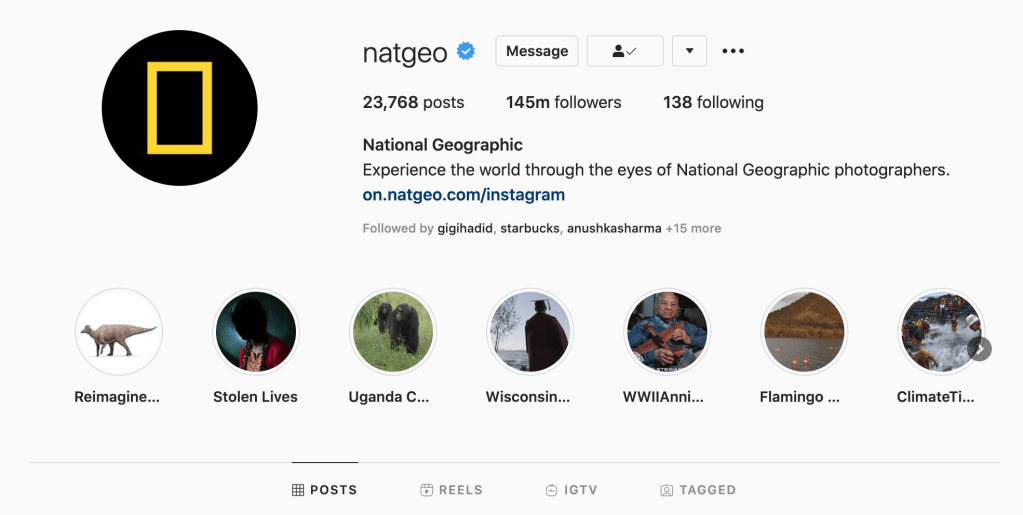The image size is (1023, 515).
Task: Expand suggested accounts dropdown arrow
Action: (689, 51)
